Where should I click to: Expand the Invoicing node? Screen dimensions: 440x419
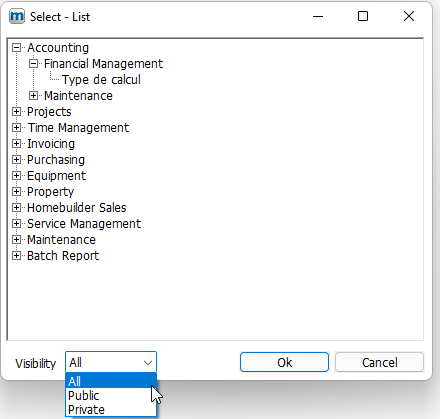coord(16,144)
